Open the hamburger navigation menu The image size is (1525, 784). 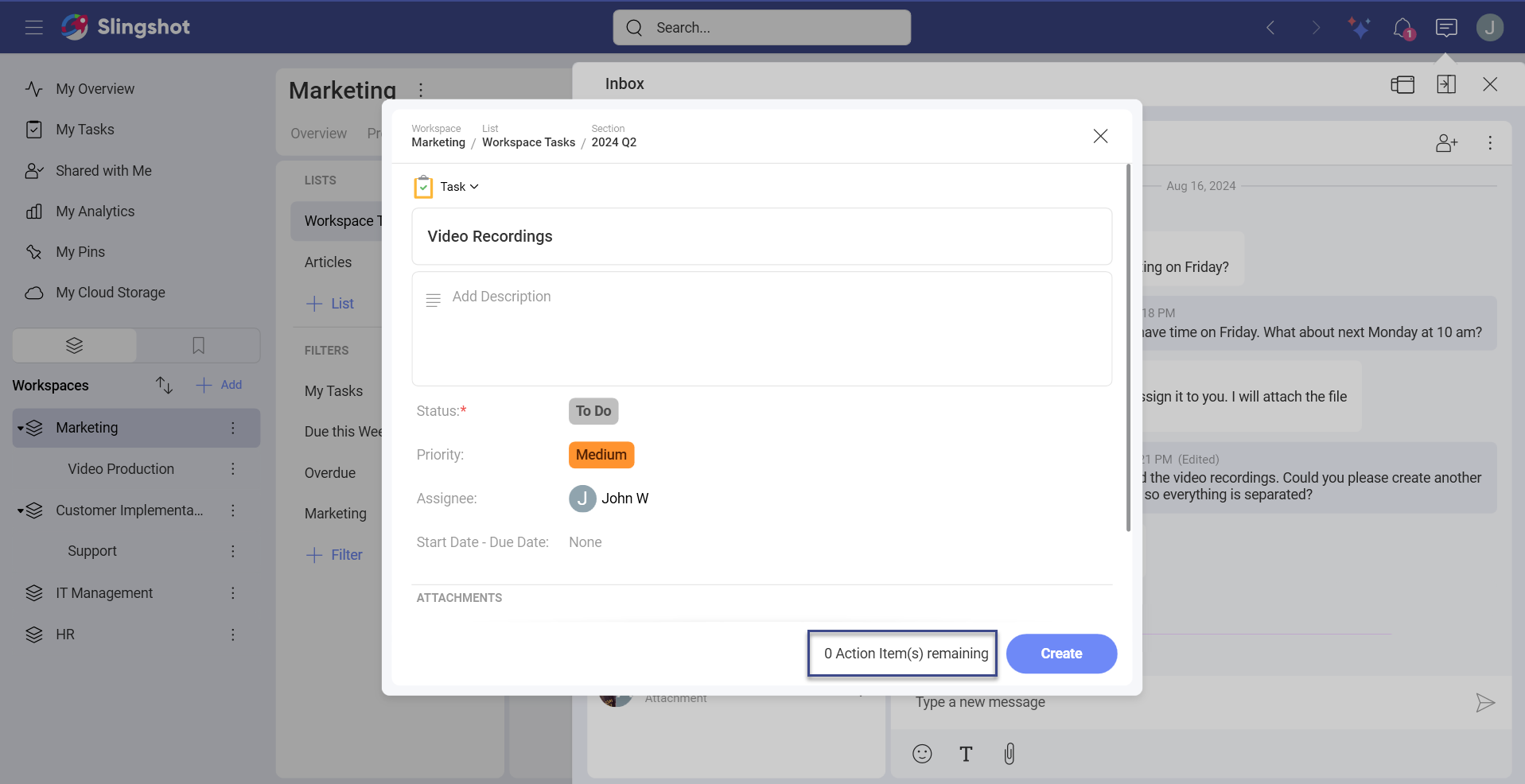click(33, 28)
